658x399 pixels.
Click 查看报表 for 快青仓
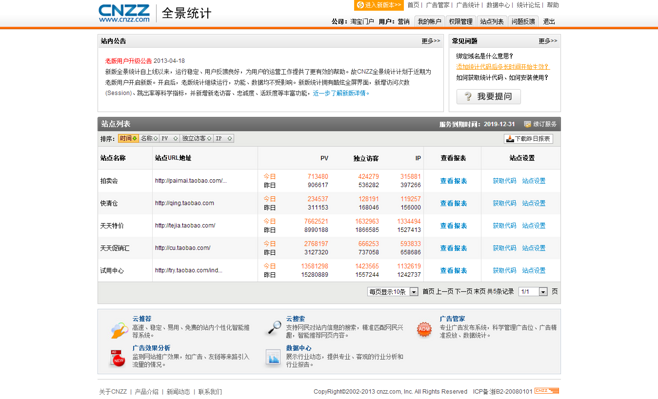click(453, 203)
